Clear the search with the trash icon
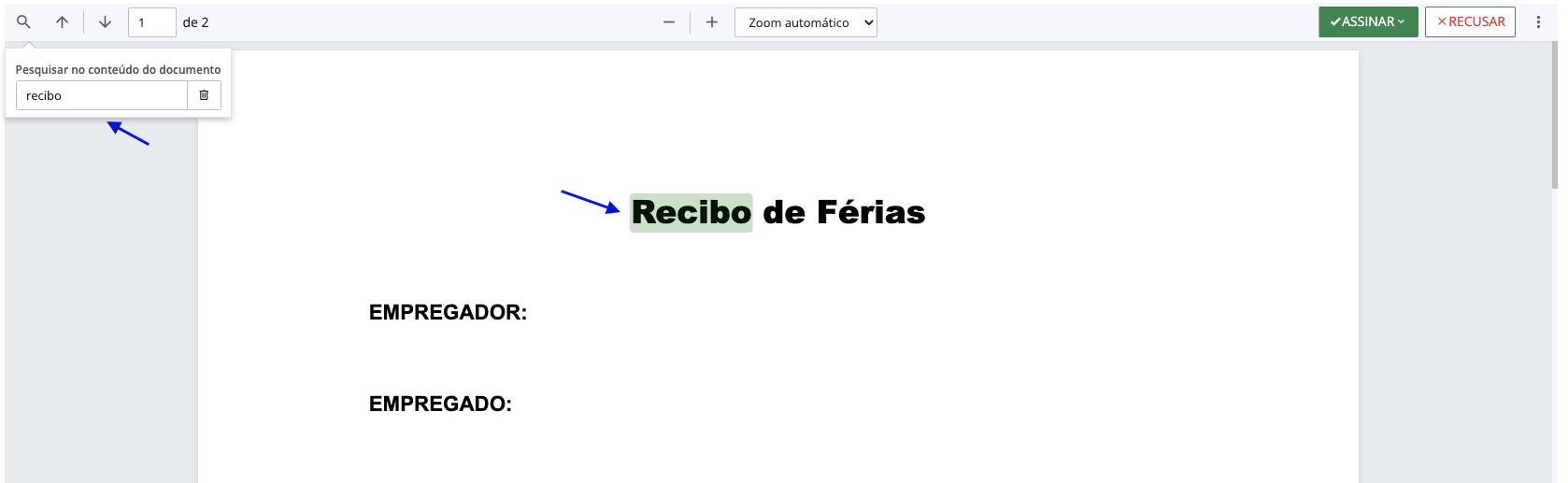Image resolution: width=1568 pixels, height=483 pixels. coord(204,95)
